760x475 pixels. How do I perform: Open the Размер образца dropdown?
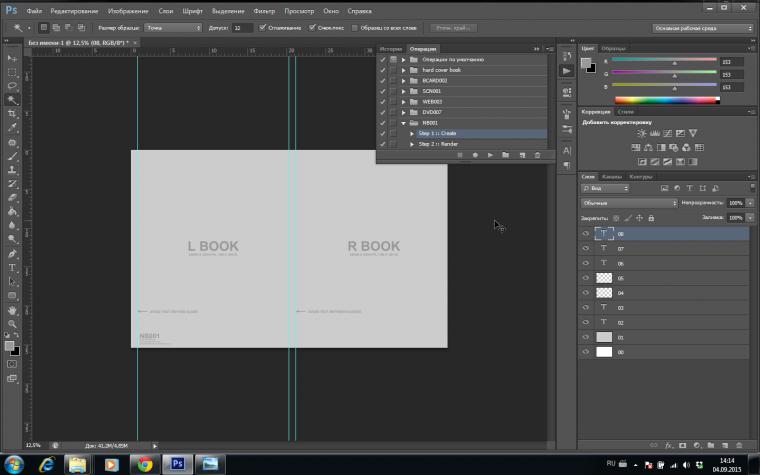click(x=172, y=28)
